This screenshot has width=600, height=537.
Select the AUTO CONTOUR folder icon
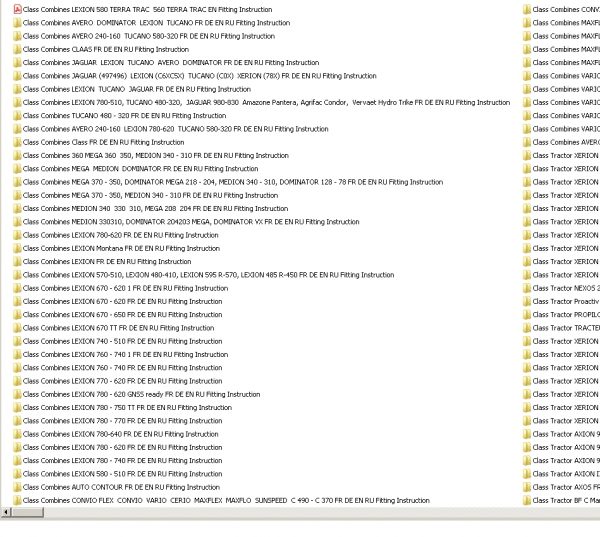coord(17,487)
